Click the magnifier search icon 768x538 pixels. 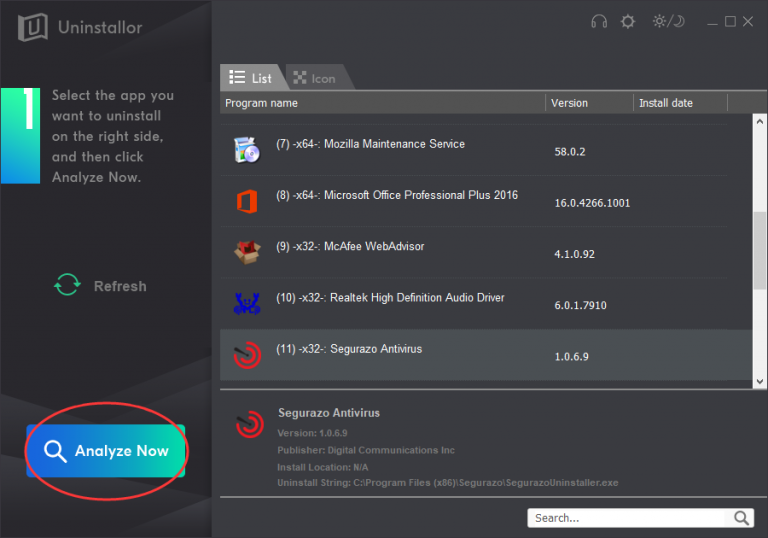[x=741, y=518]
